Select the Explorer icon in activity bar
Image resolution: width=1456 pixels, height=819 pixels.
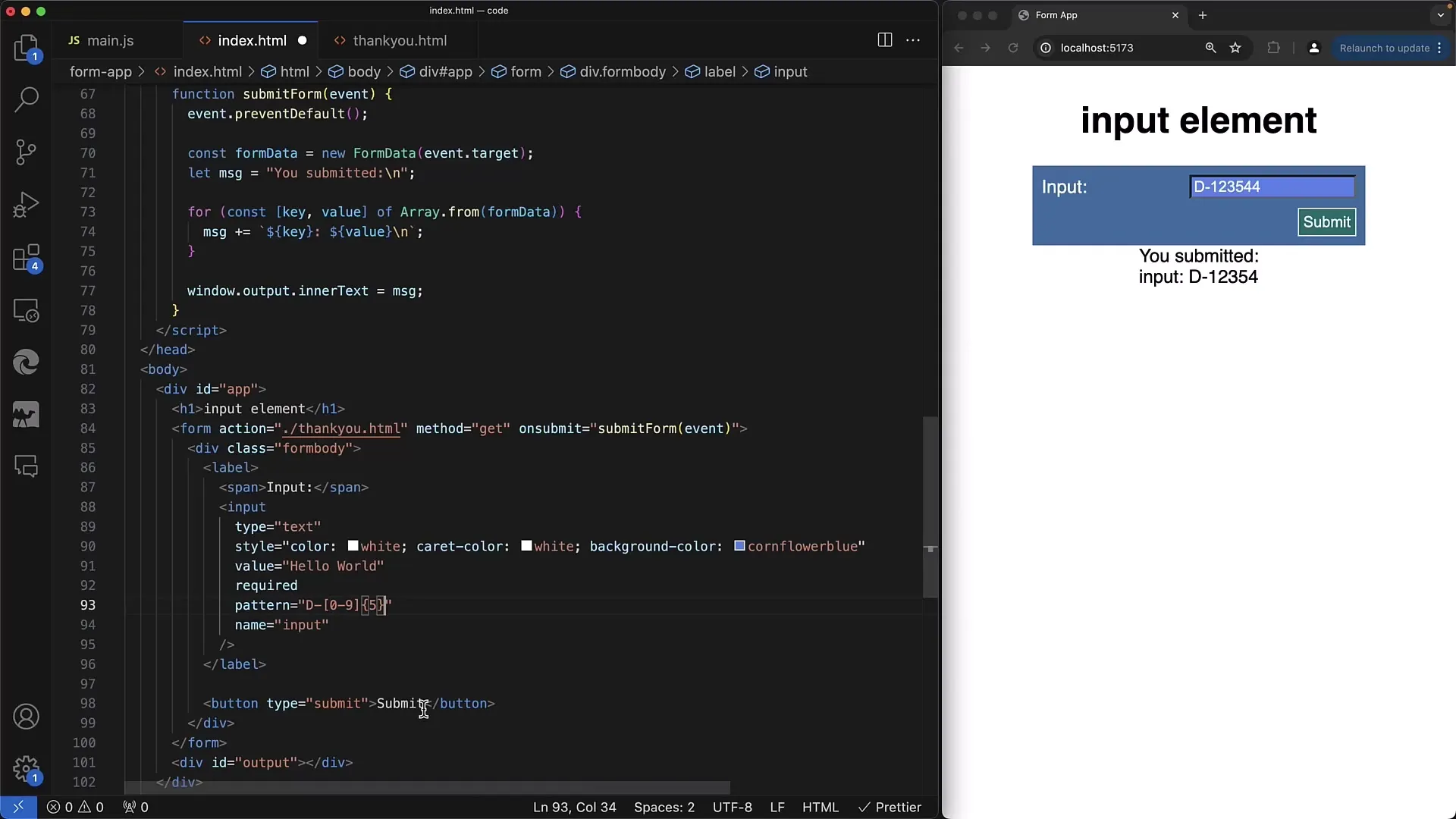pyautogui.click(x=27, y=47)
